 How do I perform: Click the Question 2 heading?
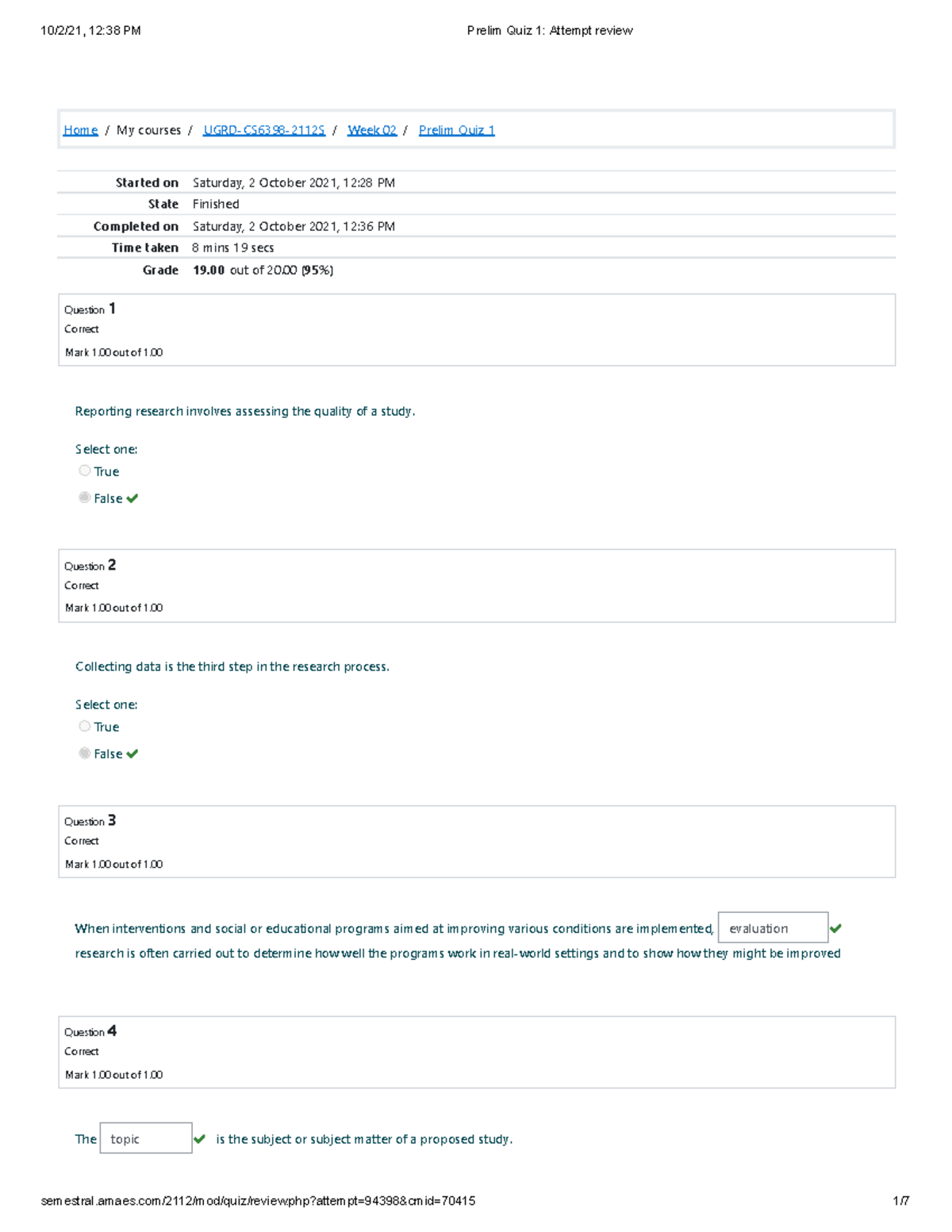click(90, 565)
